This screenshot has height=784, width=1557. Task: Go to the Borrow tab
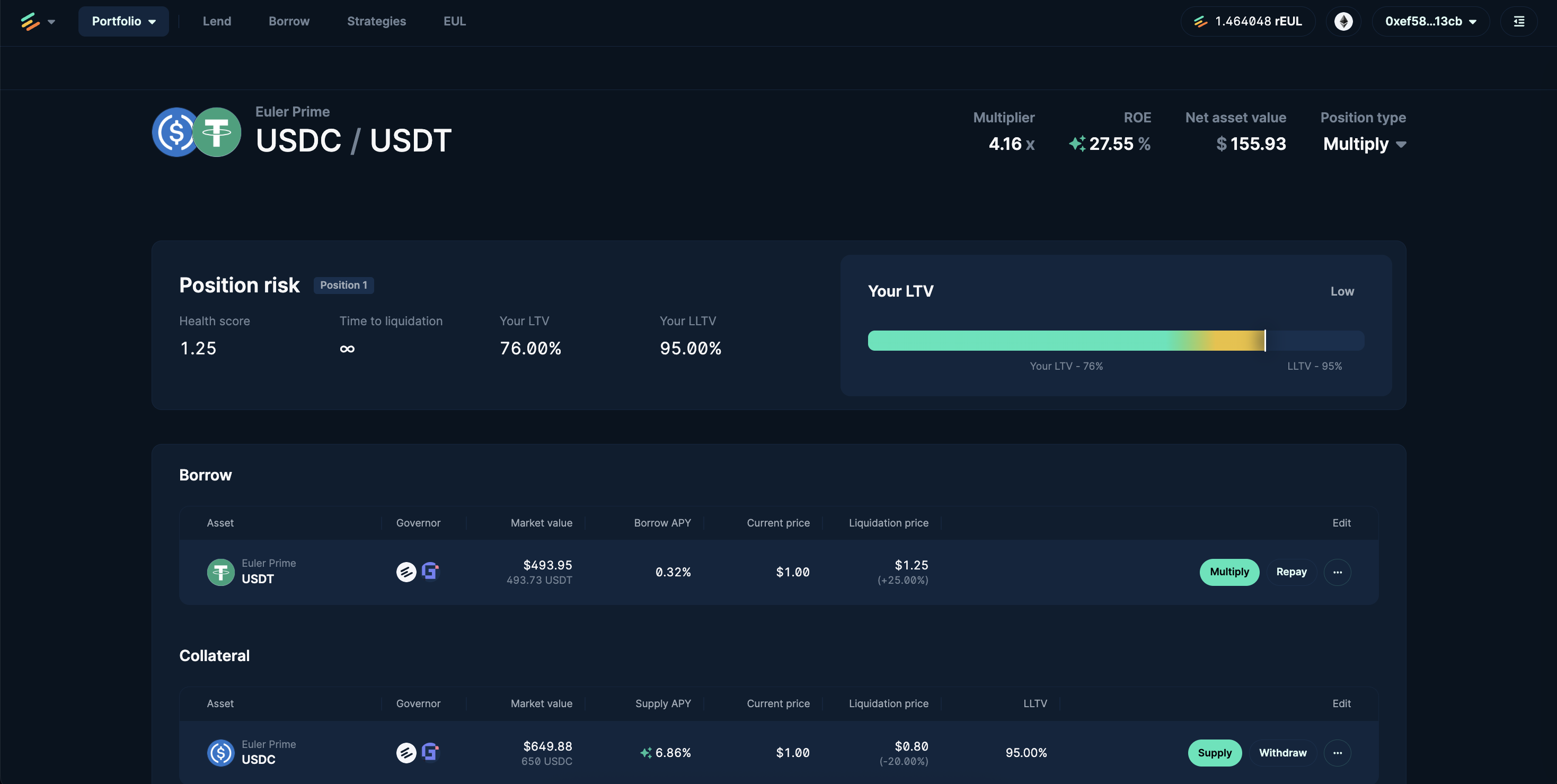[289, 21]
